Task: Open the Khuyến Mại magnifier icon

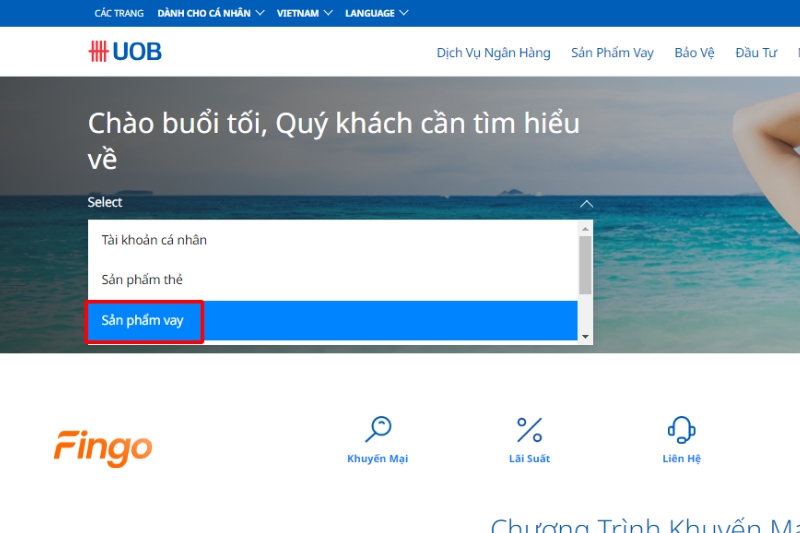Action: 378,429
